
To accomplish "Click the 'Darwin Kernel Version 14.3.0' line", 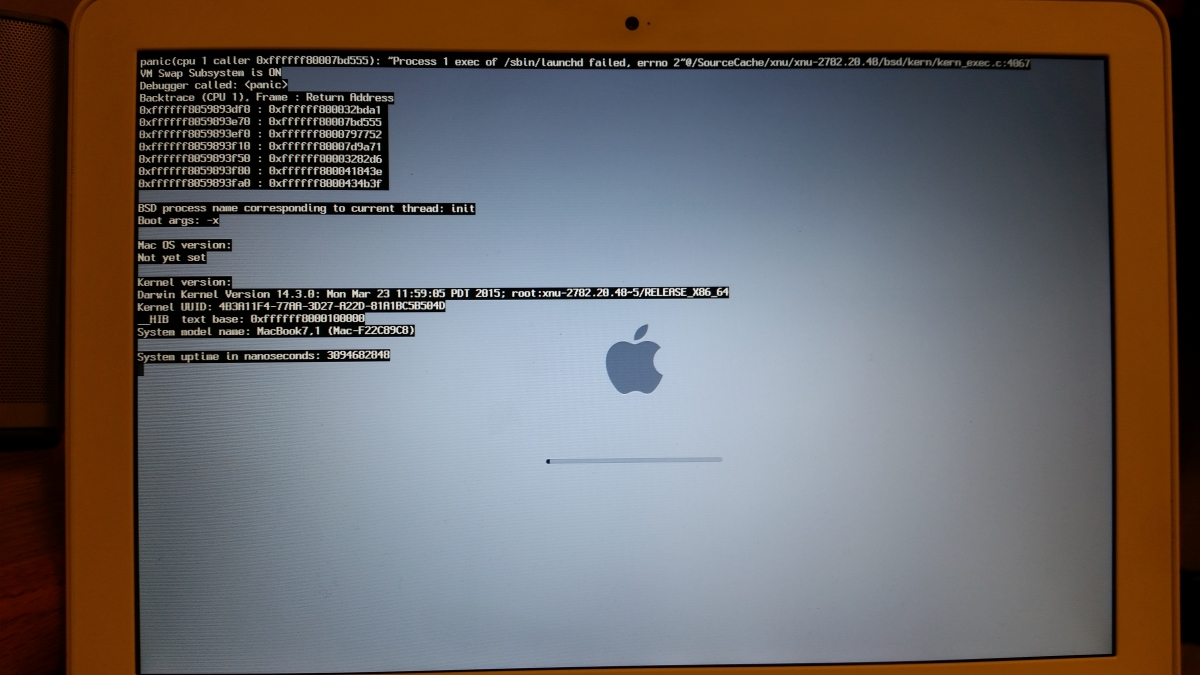I will [433, 294].
